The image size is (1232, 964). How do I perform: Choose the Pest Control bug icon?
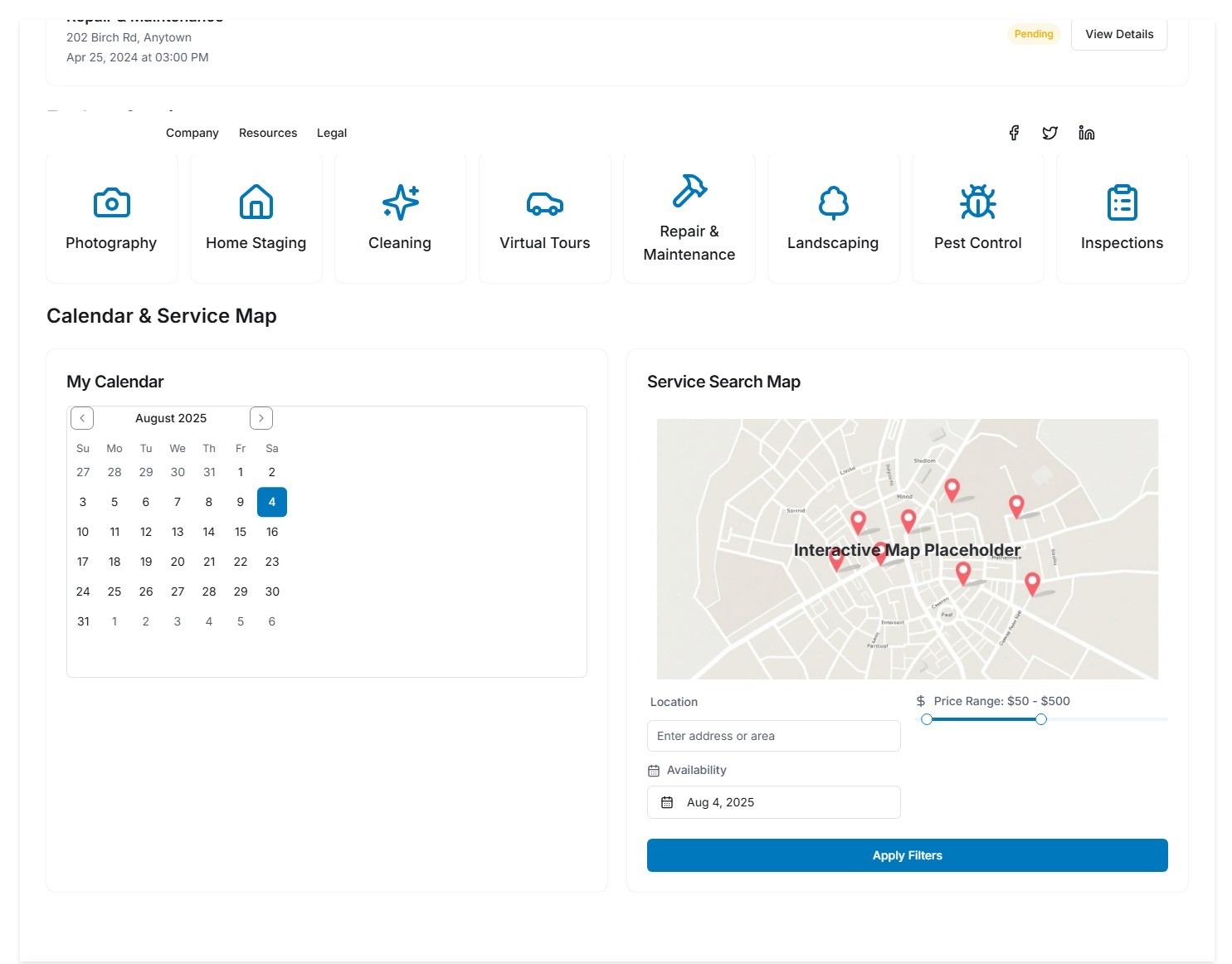[978, 202]
